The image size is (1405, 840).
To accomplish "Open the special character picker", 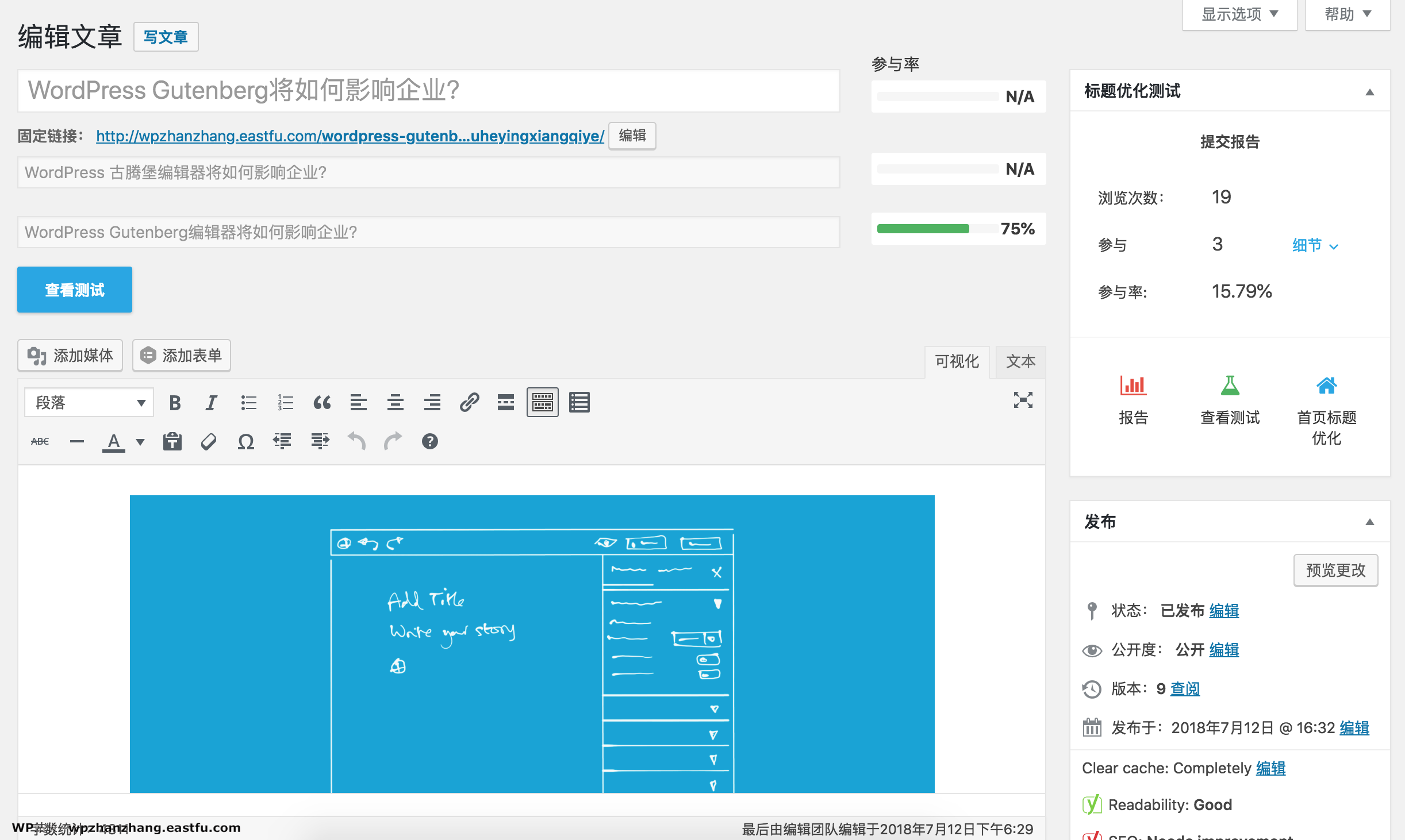I will 245,441.
